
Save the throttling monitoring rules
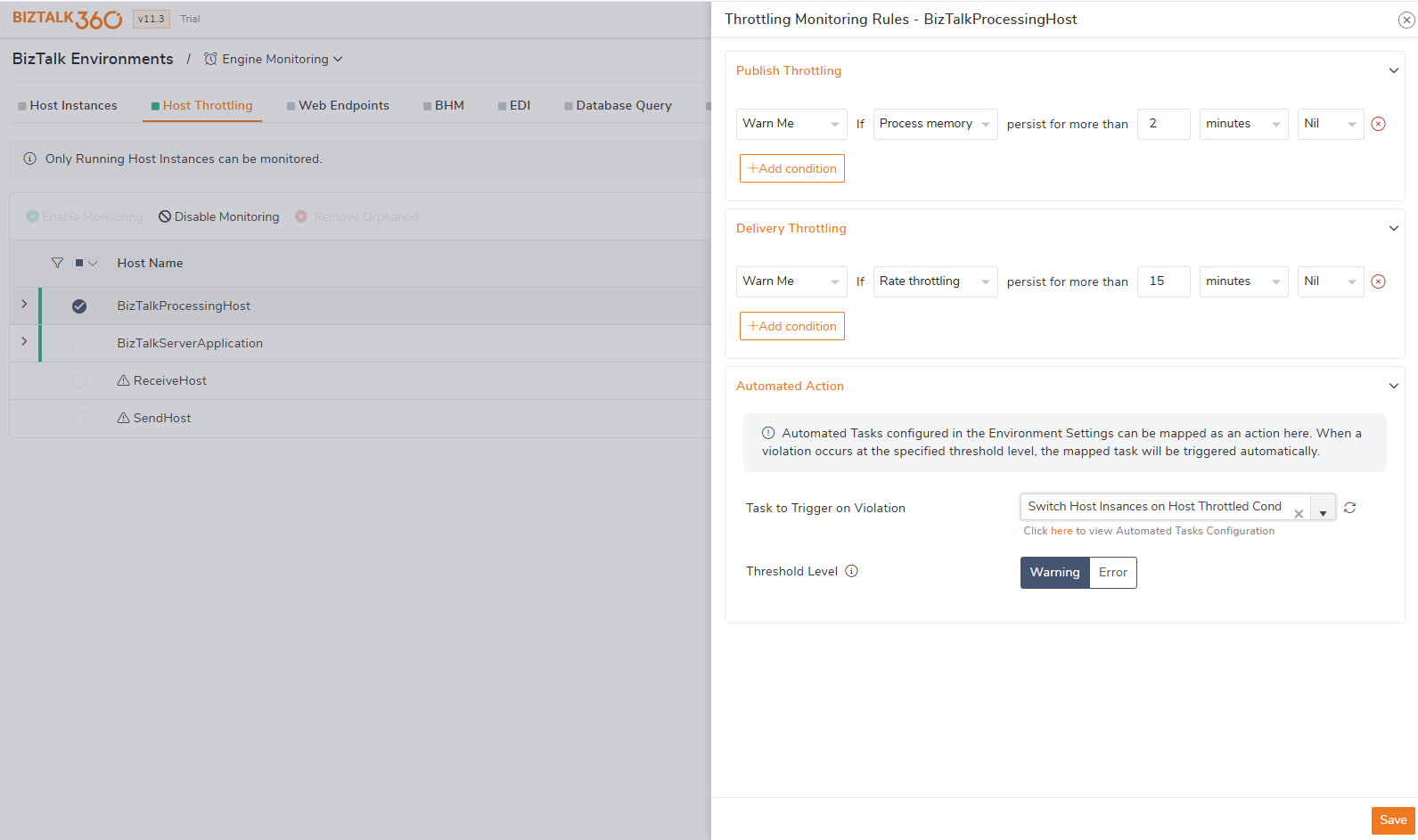click(1393, 820)
